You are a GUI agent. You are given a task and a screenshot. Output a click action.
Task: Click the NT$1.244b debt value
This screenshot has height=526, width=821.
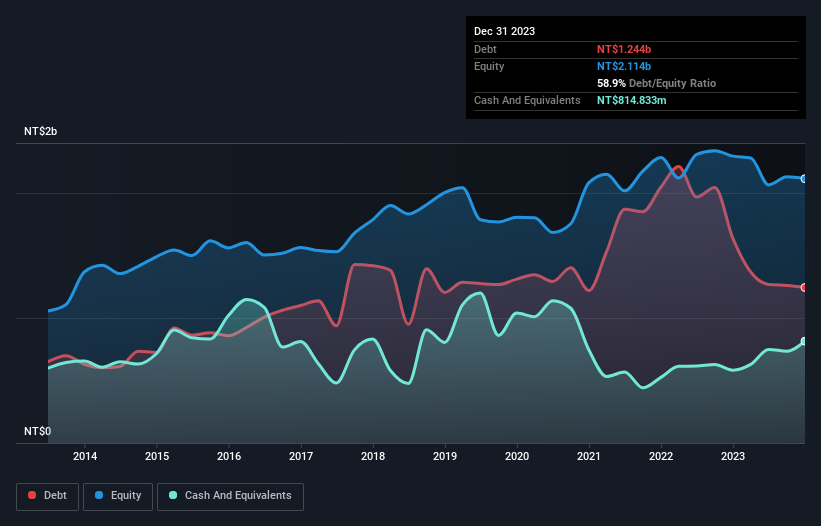[624, 49]
